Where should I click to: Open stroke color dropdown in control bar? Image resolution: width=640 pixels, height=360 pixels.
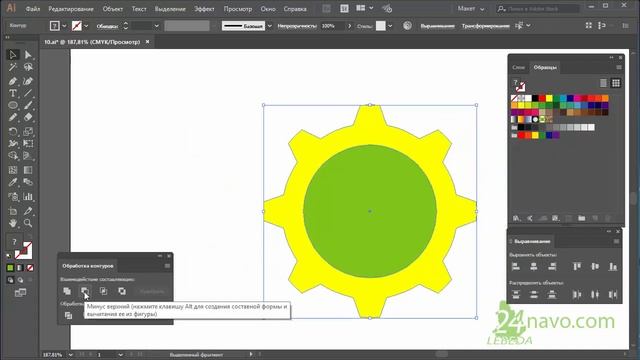(x=86, y=26)
